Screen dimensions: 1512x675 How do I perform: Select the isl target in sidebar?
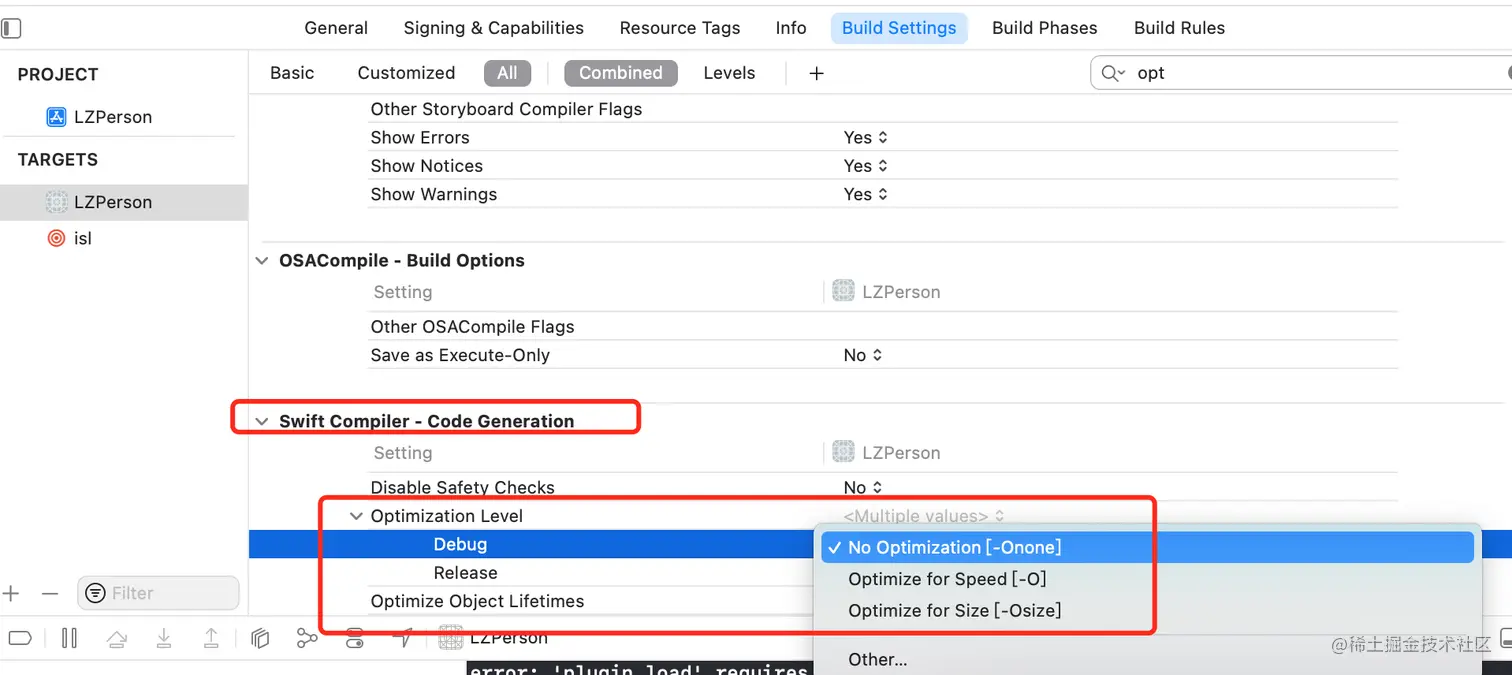pyautogui.click(x=82, y=239)
